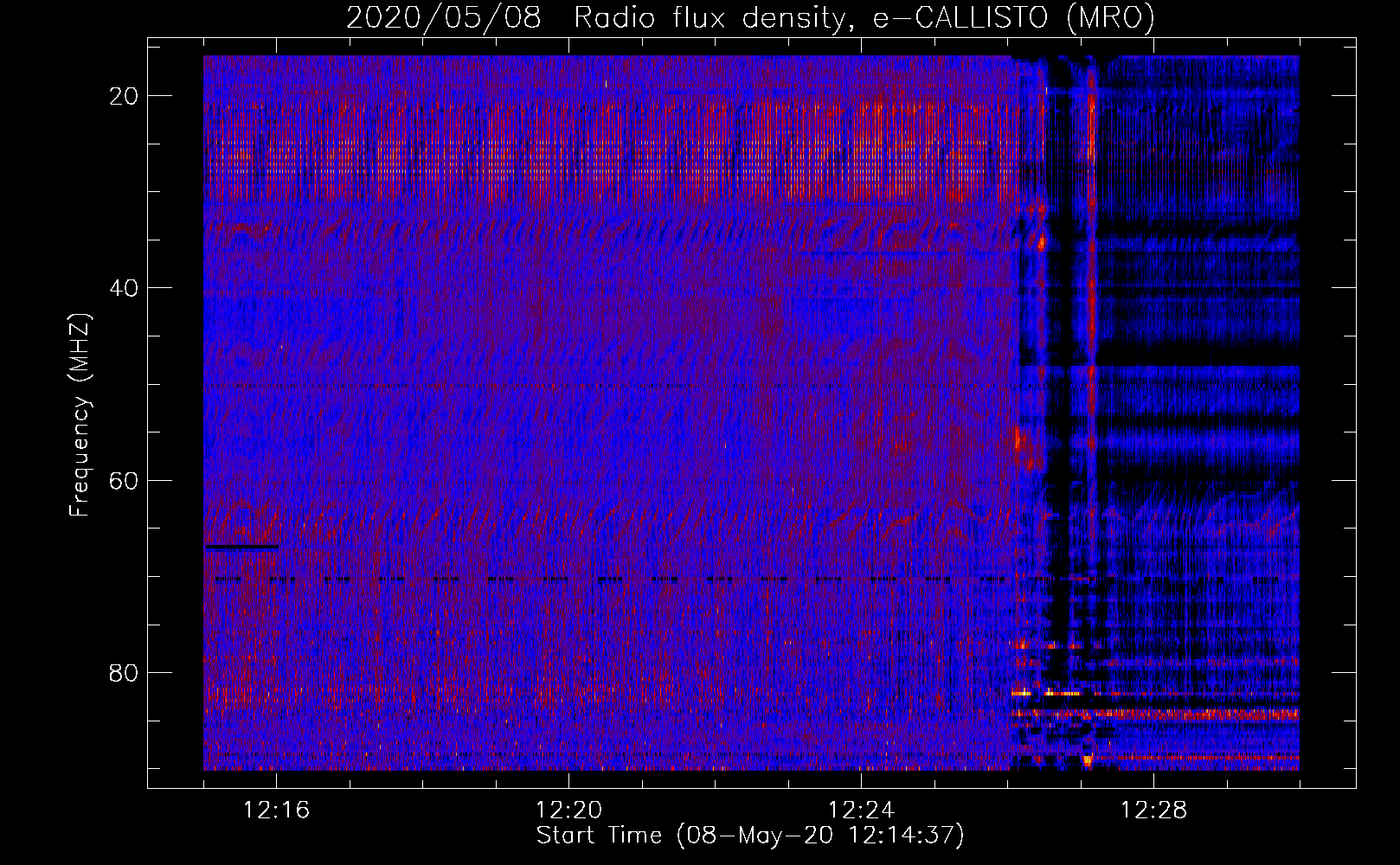
Task: Click the bright yellow emission streak near 82 MHz
Action: [x=1046, y=693]
